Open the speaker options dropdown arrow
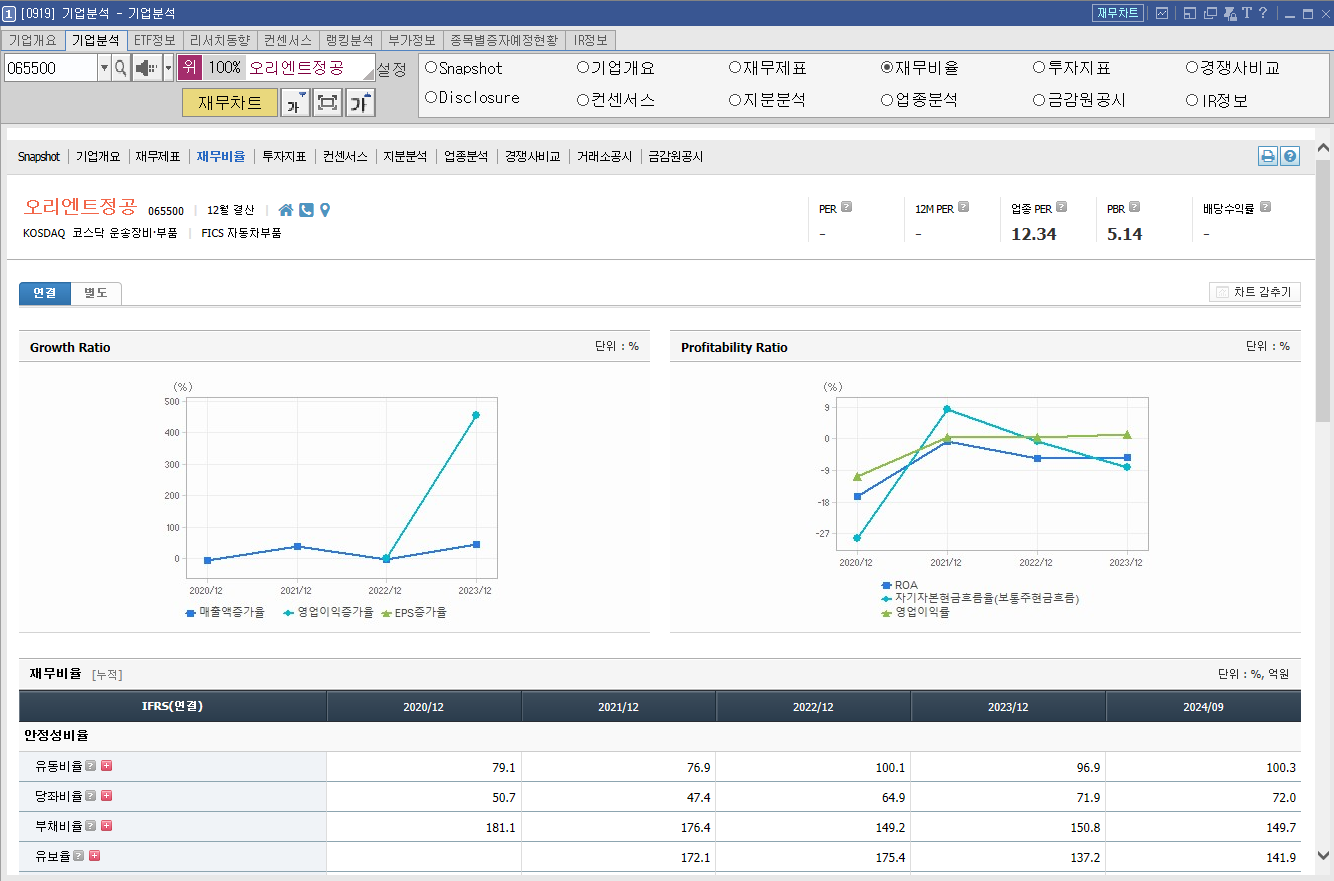Screen dimensions: 1334x881 pyautogui.click(x=168, y=68)
